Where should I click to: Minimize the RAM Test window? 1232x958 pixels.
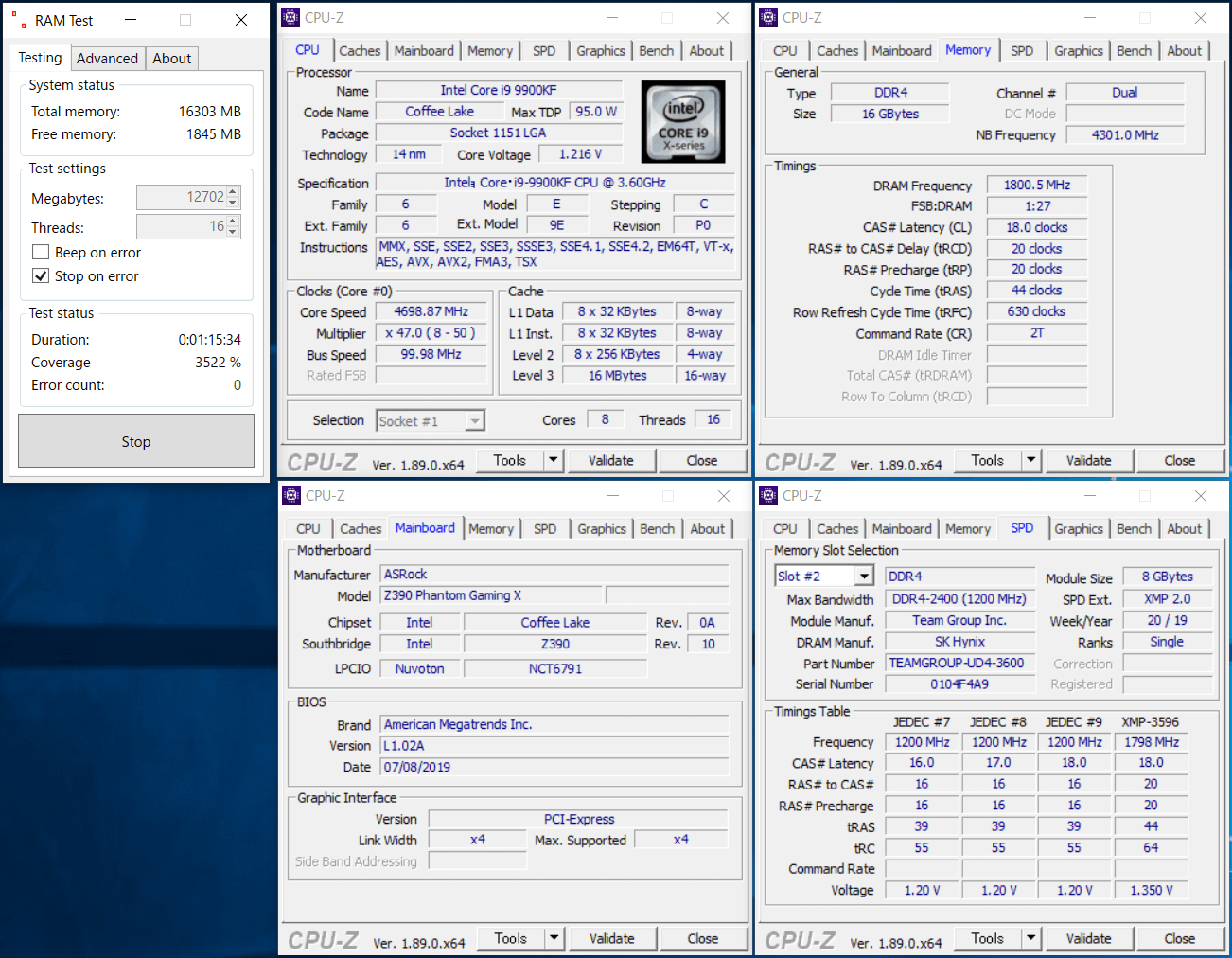[131, 20]
